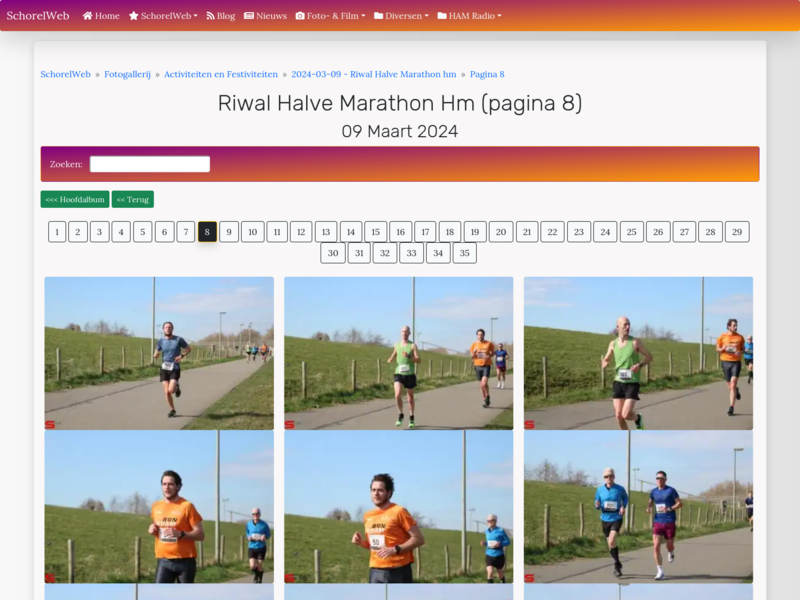Expand the Foto- & Film dropdown

tap(331, 16)
